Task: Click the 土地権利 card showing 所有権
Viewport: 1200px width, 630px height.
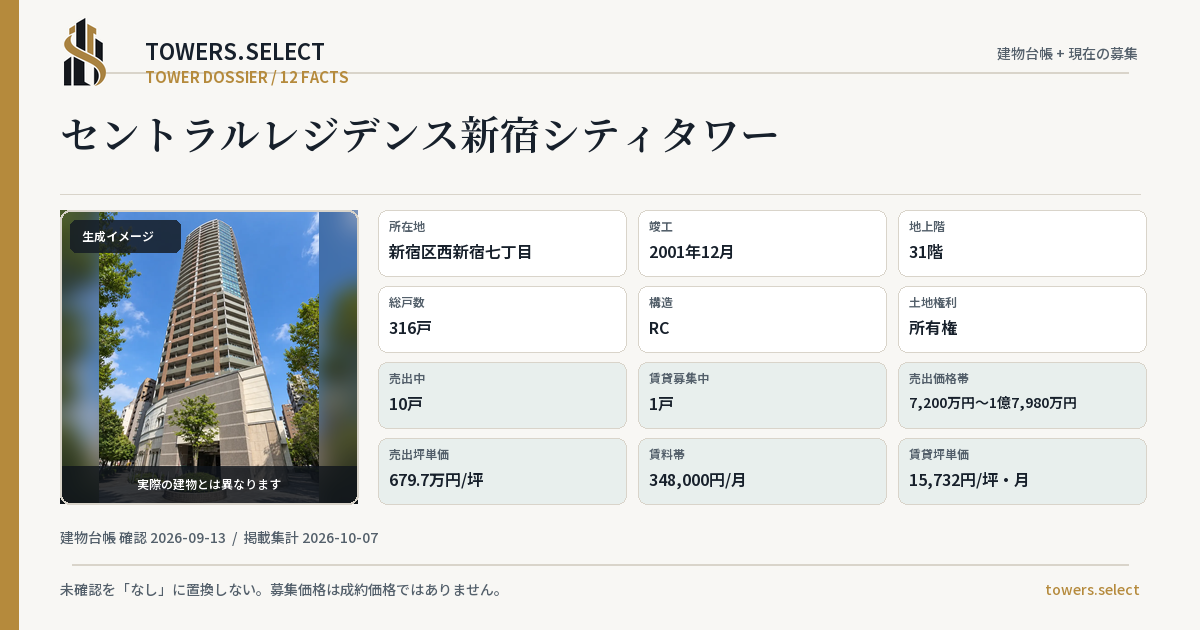Action: click(1022, 319)
